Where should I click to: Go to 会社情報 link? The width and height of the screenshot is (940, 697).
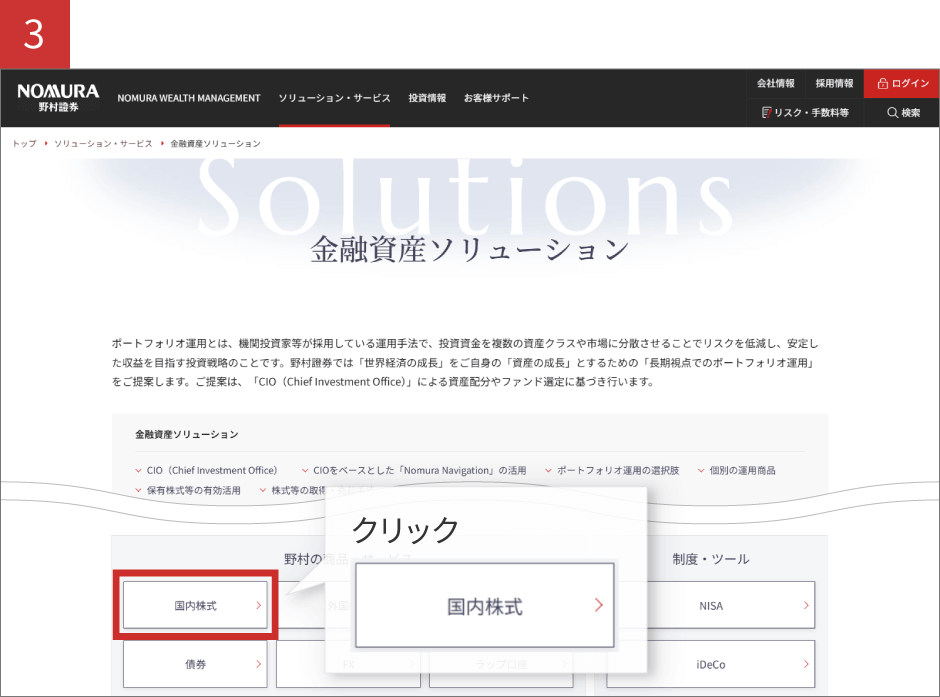(776, 83)
